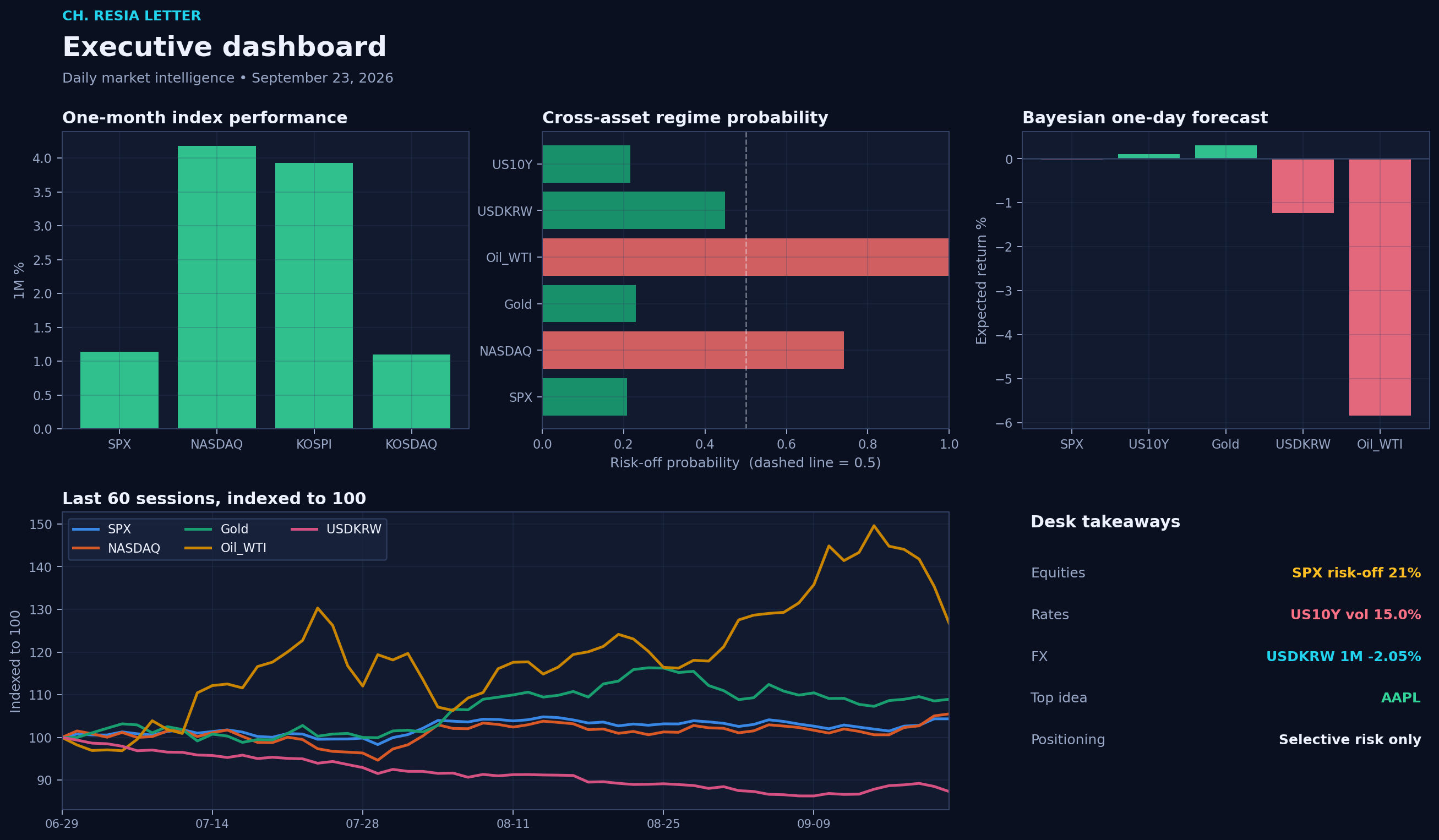Click the dashed 0.5 probability line

click(x=746, y=280)
